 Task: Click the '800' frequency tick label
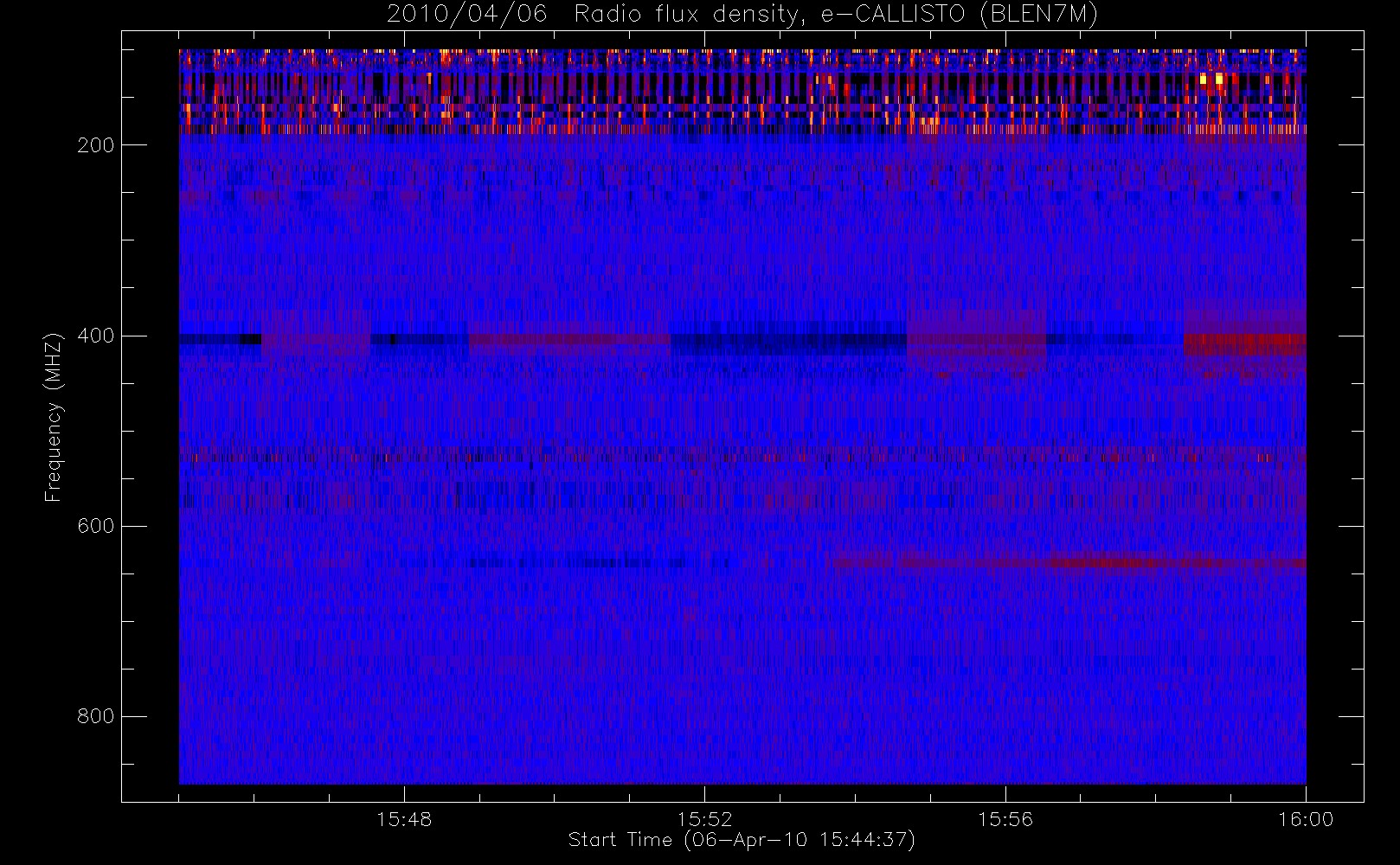pos(95,716)
